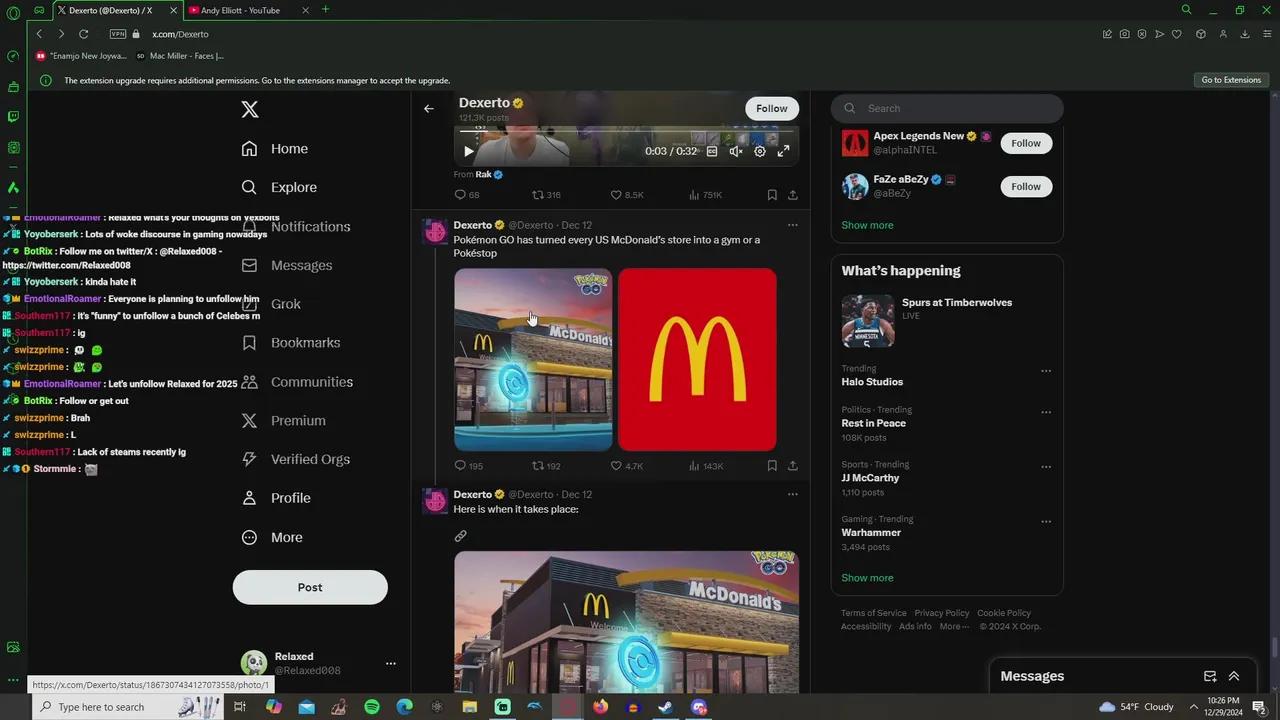The width and height of the screenshot is (1280, 720).
Task: Open Grok from the sidebar
Action: (286, 304)
